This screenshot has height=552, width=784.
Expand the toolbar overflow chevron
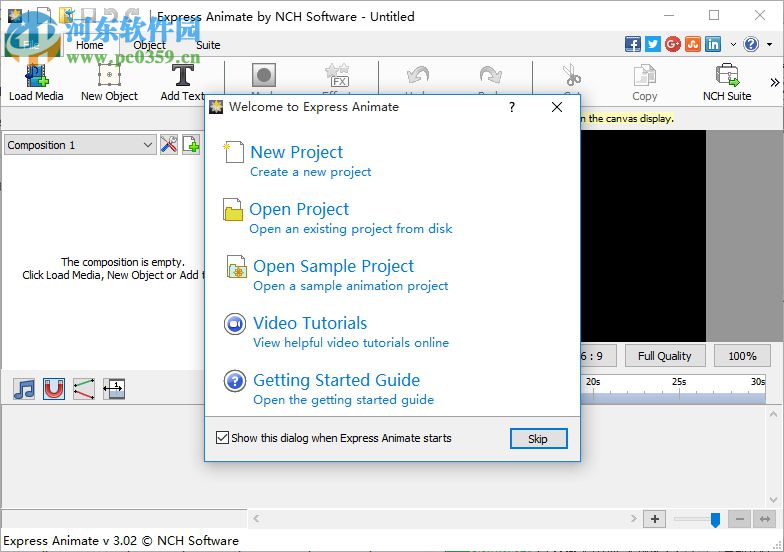coord(774,82)
